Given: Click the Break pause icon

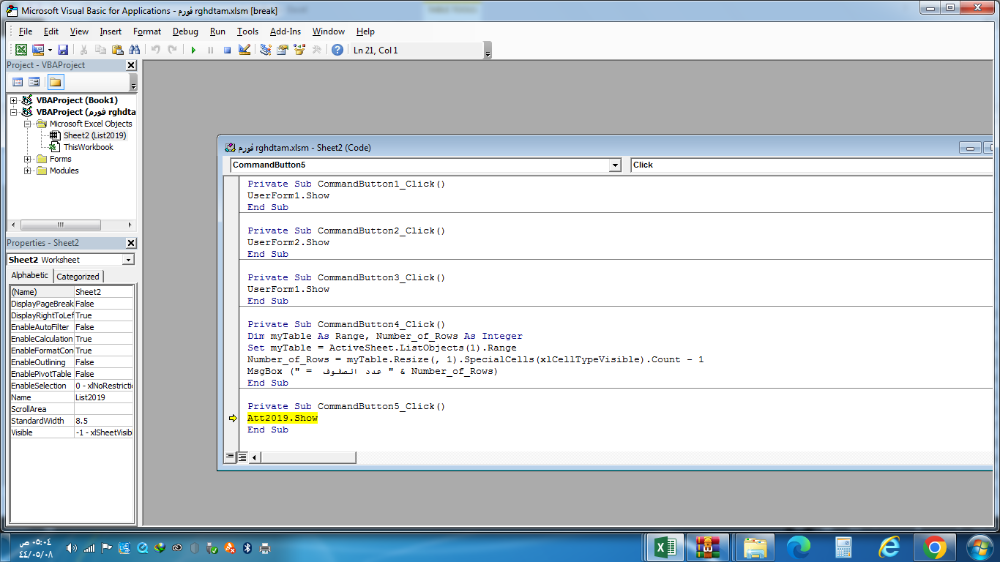Looking at the screenshot, I should tap(210, 50).
